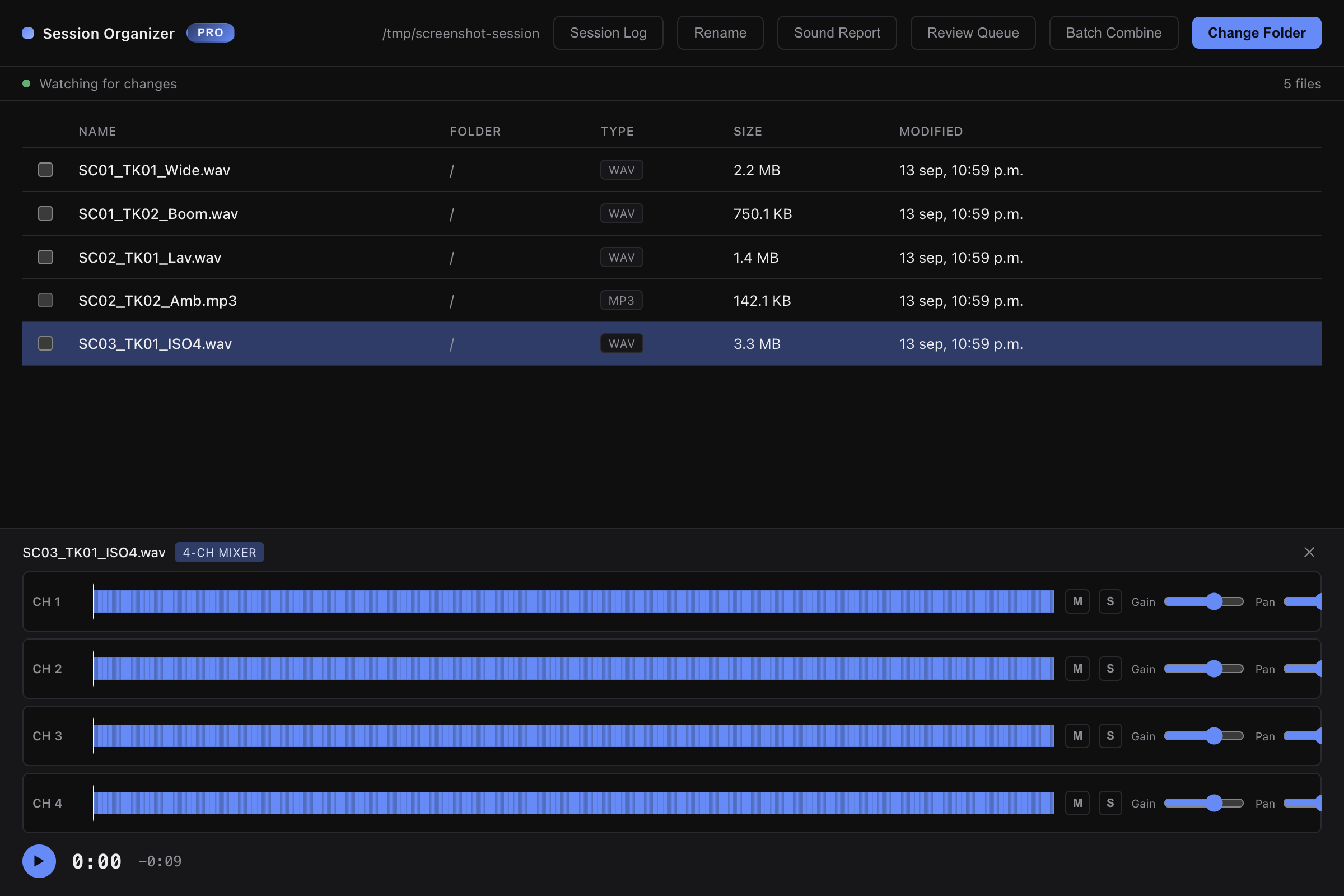Mute channel CH 2
Image resolution: width=1344 pixels, height=896 pixels.
pos(1077,669)
